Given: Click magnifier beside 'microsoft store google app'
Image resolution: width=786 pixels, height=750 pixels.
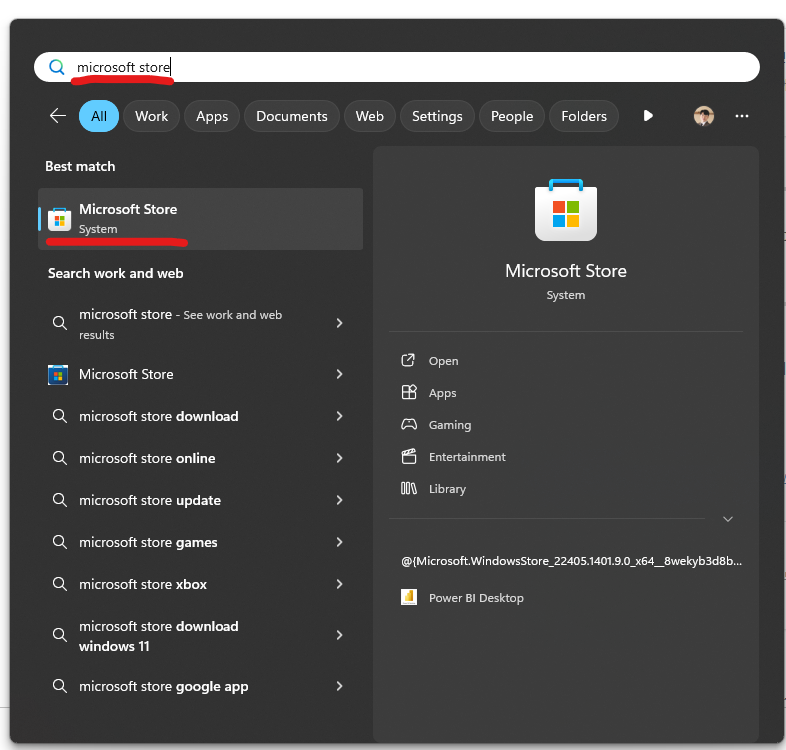Looking at the screenshot, I should [60, 686].
